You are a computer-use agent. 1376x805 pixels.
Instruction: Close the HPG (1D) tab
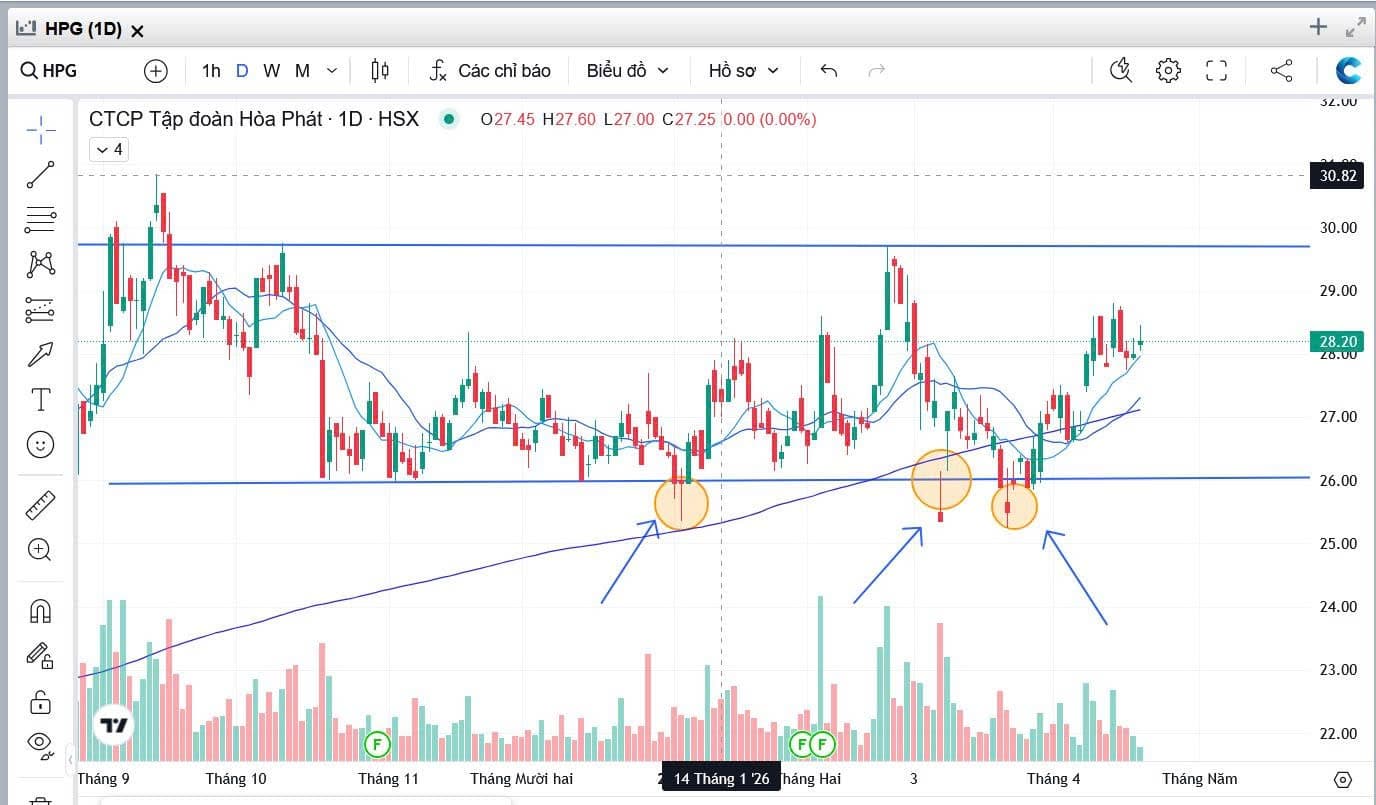pos(138,30)
